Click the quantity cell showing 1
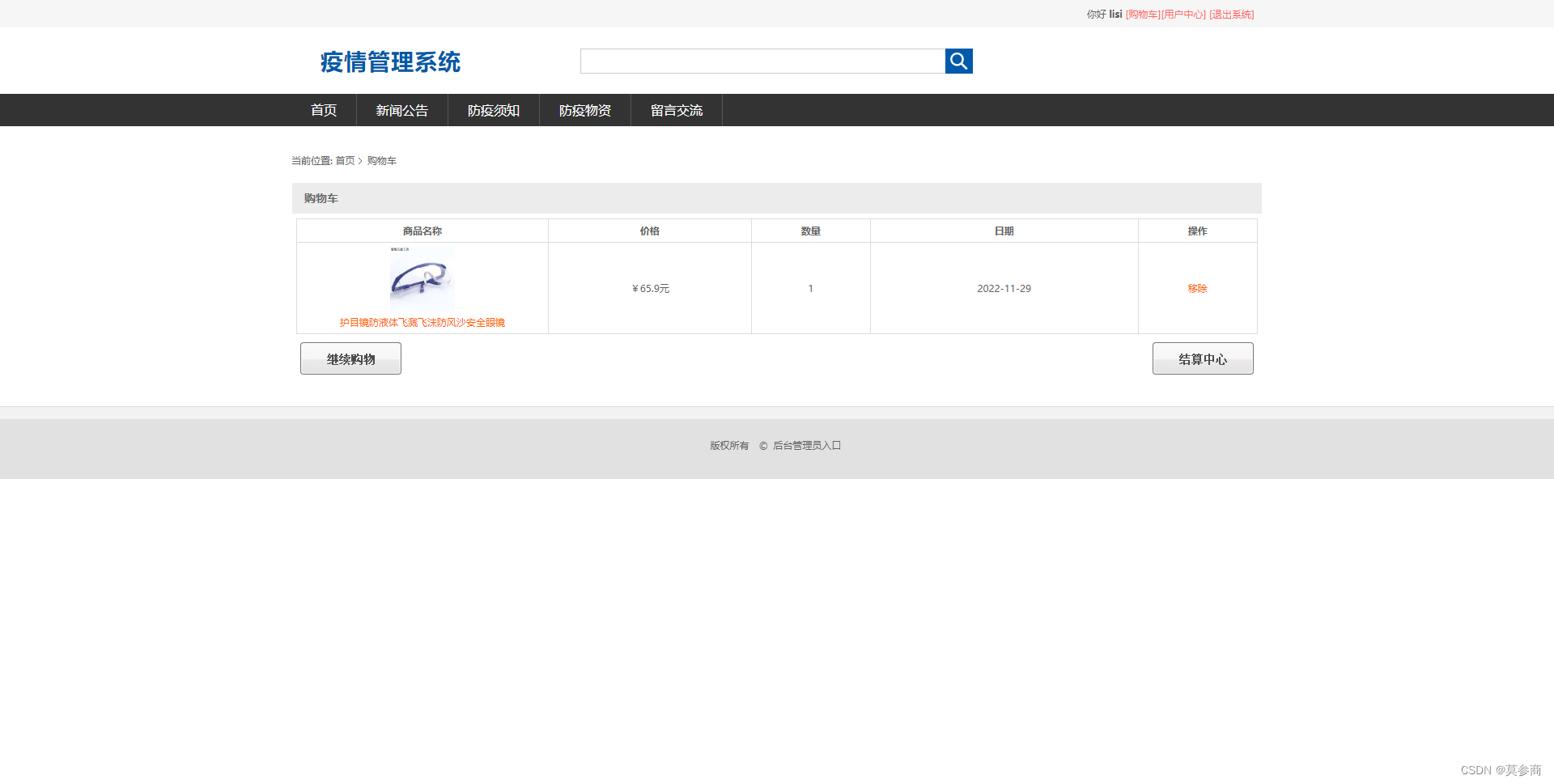 coord(810,289)
